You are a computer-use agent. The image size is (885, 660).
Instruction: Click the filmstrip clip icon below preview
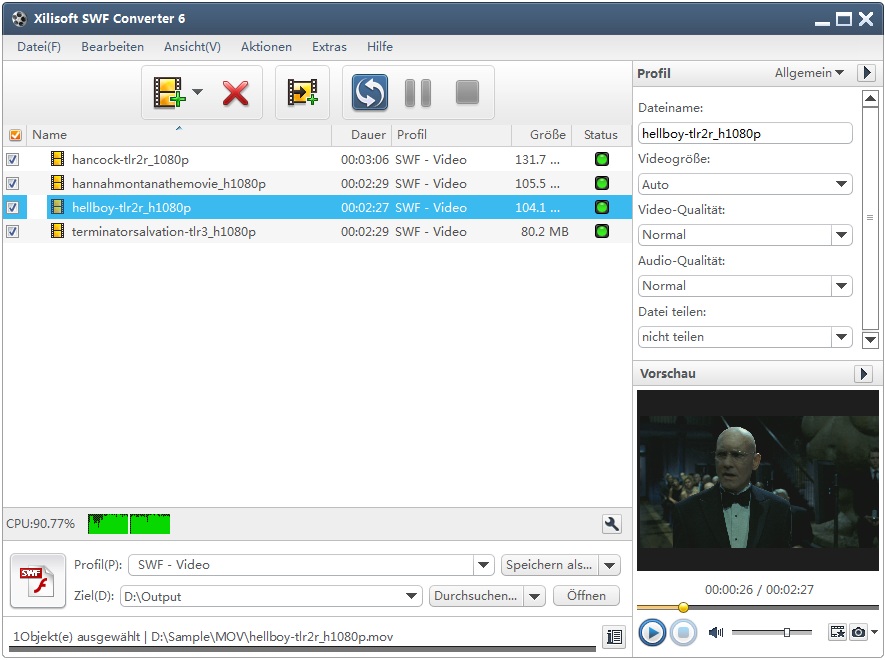(837, 632)
